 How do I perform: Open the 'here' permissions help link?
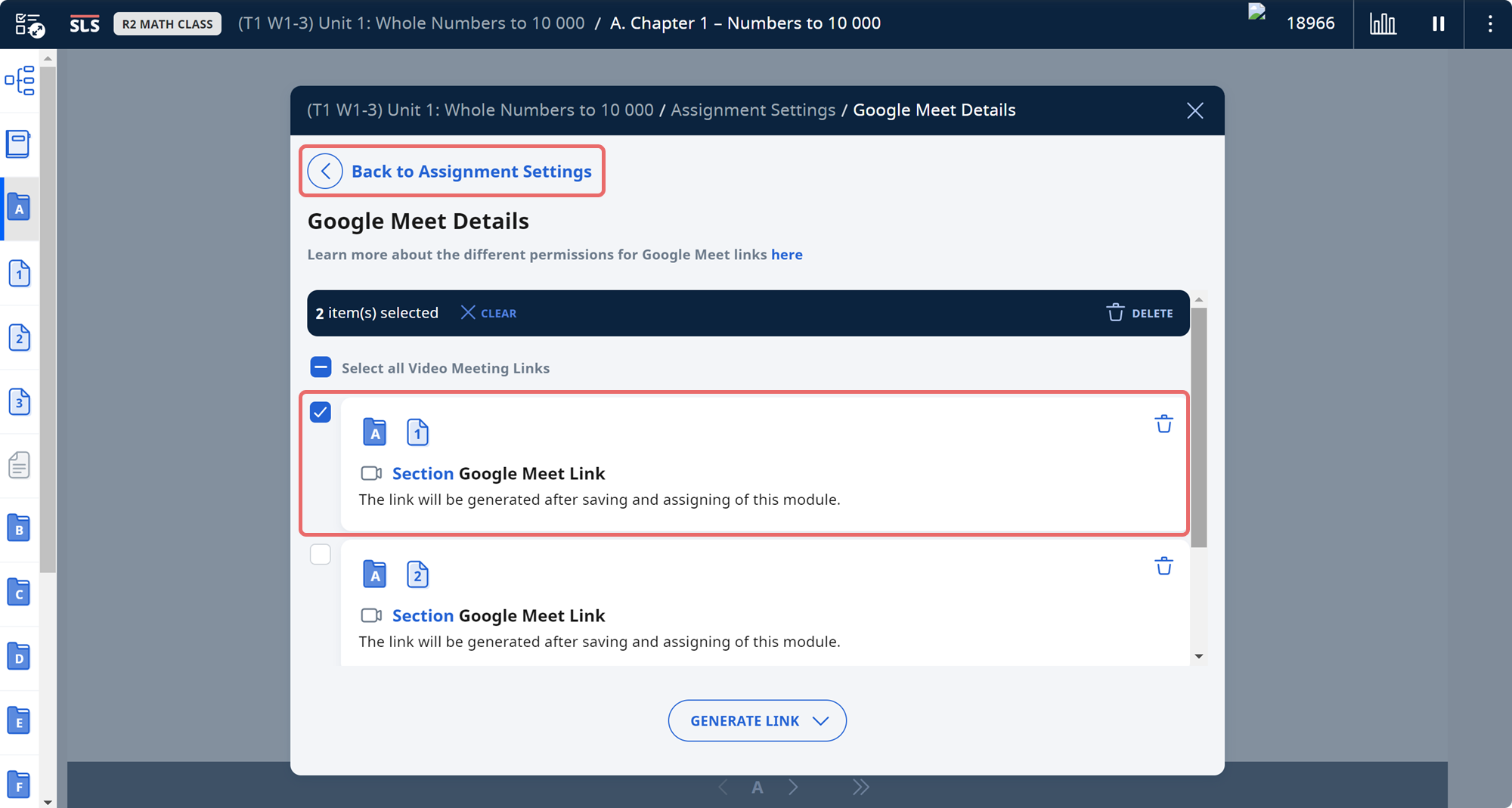click(x=786, y=255)
